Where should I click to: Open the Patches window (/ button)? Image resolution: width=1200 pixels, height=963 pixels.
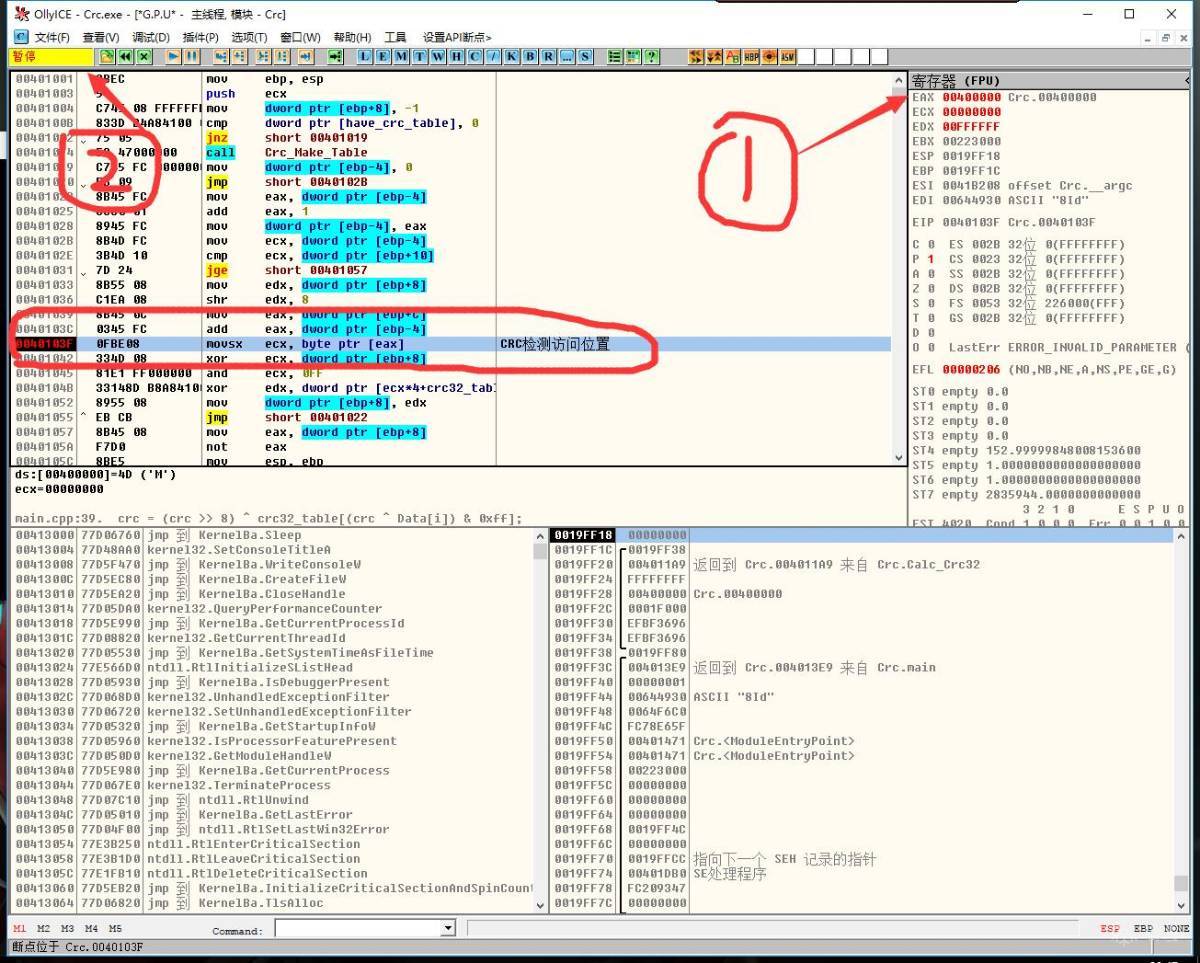point(492,56)
